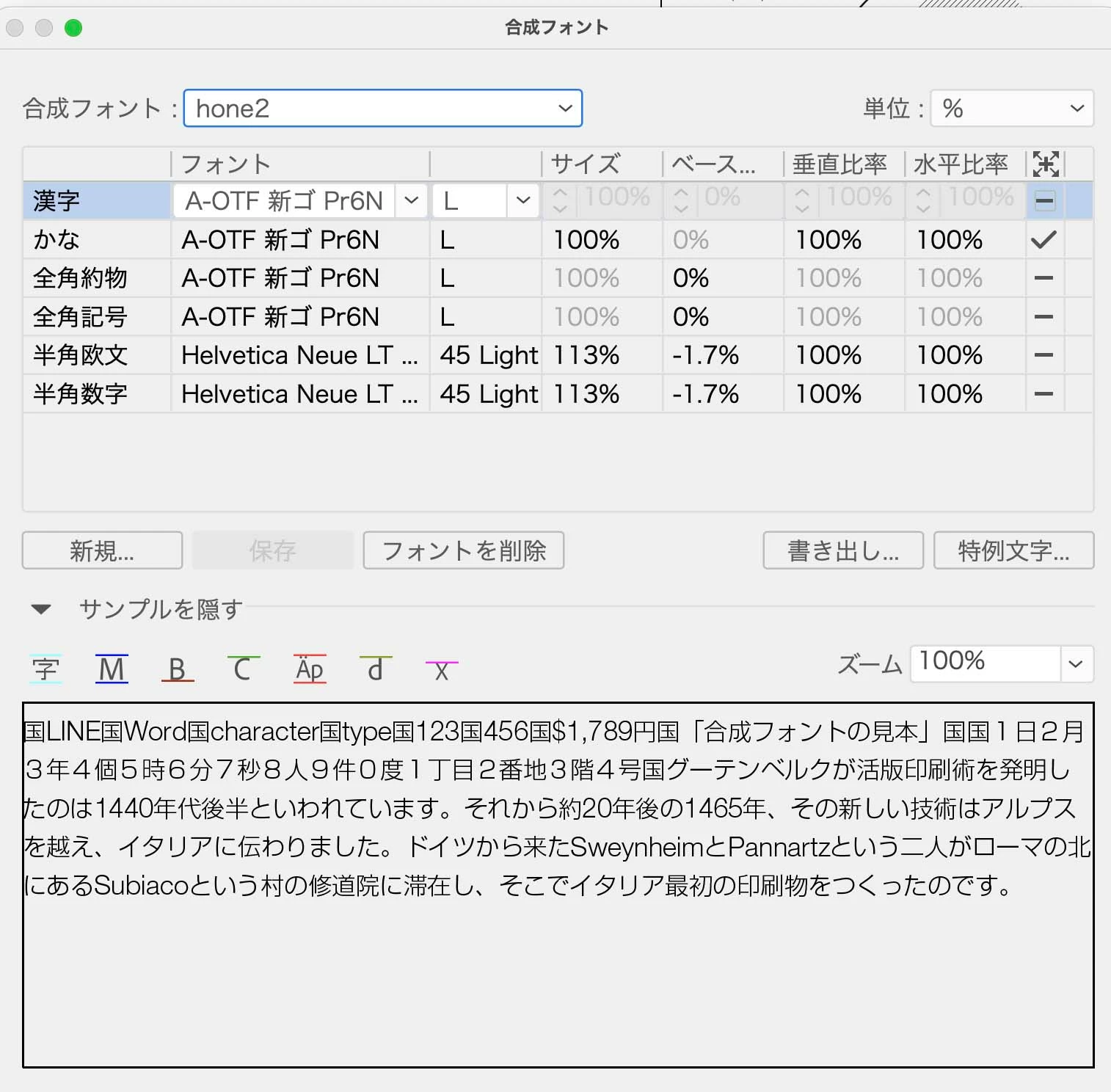Toggle center scaling for 半角数字 row
Viewport: 1111px width, 1092px height.
point(1043,394)
